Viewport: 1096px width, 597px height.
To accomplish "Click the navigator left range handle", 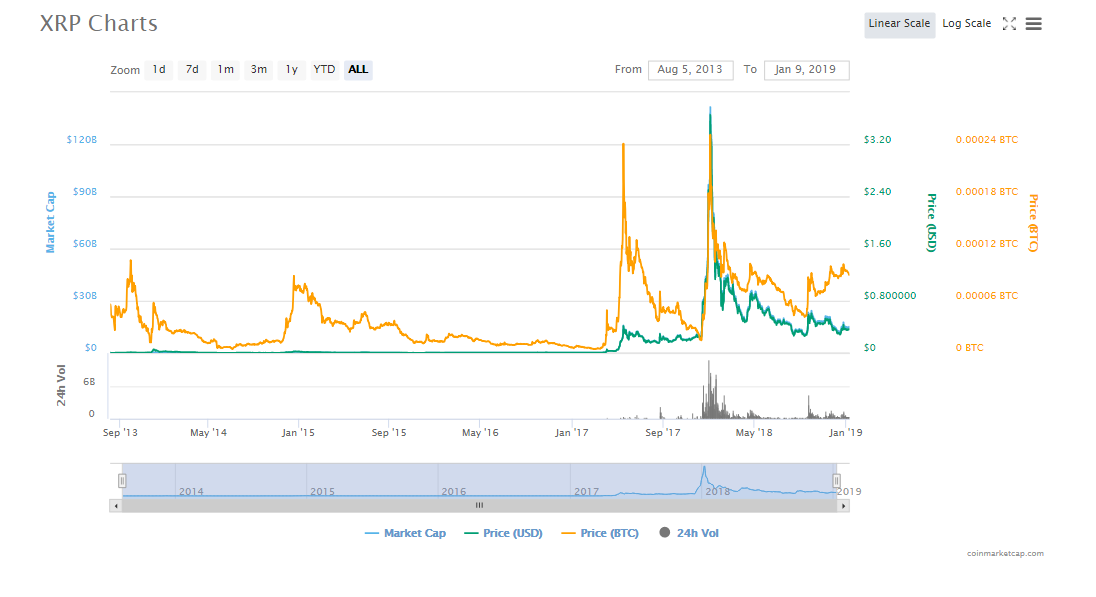I will pyautogui.click(x=122, y=481).
